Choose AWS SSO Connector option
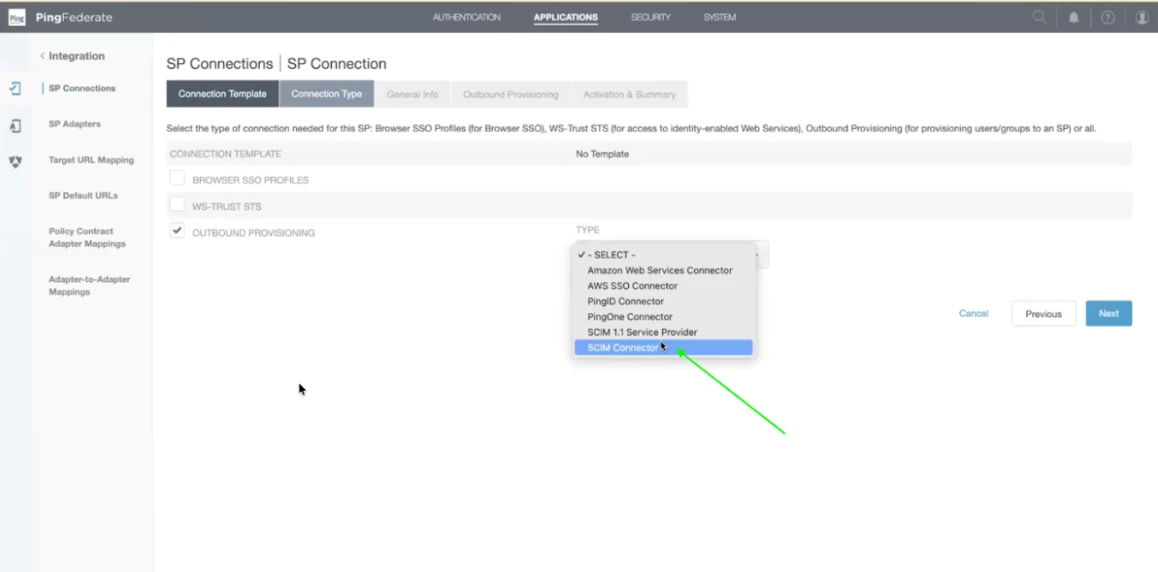 point(663,286)
